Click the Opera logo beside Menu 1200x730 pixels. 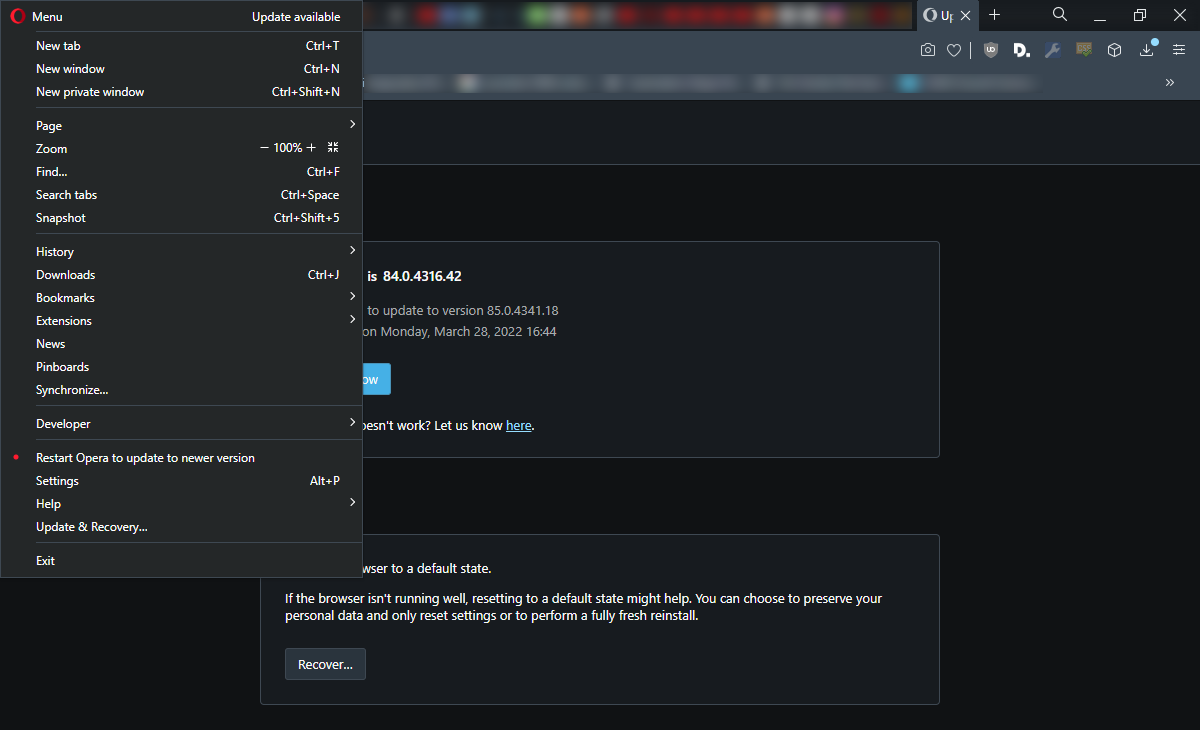(x=17, y=17)
